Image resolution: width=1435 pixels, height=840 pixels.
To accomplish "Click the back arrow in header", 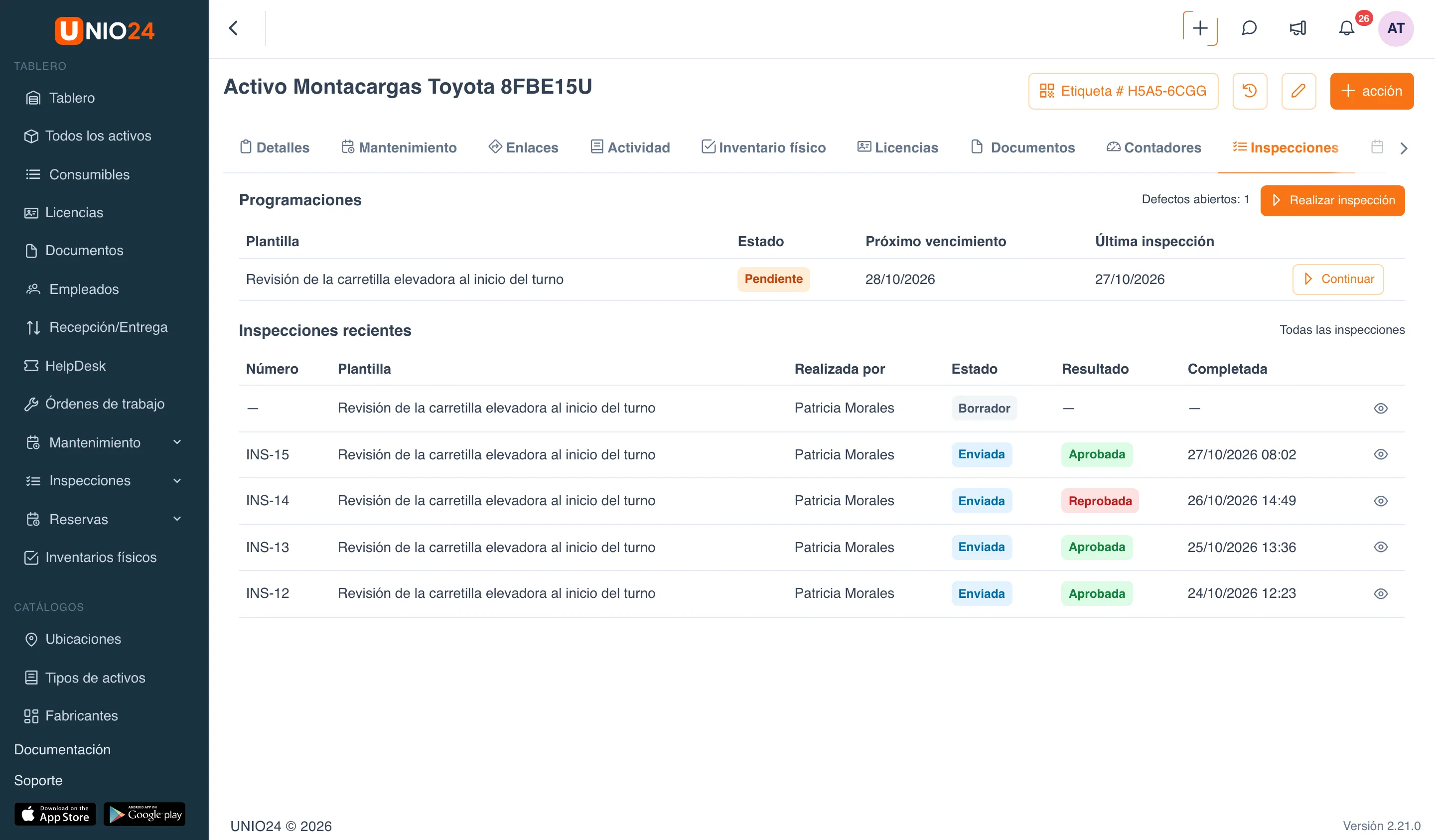I will (234, 28).
